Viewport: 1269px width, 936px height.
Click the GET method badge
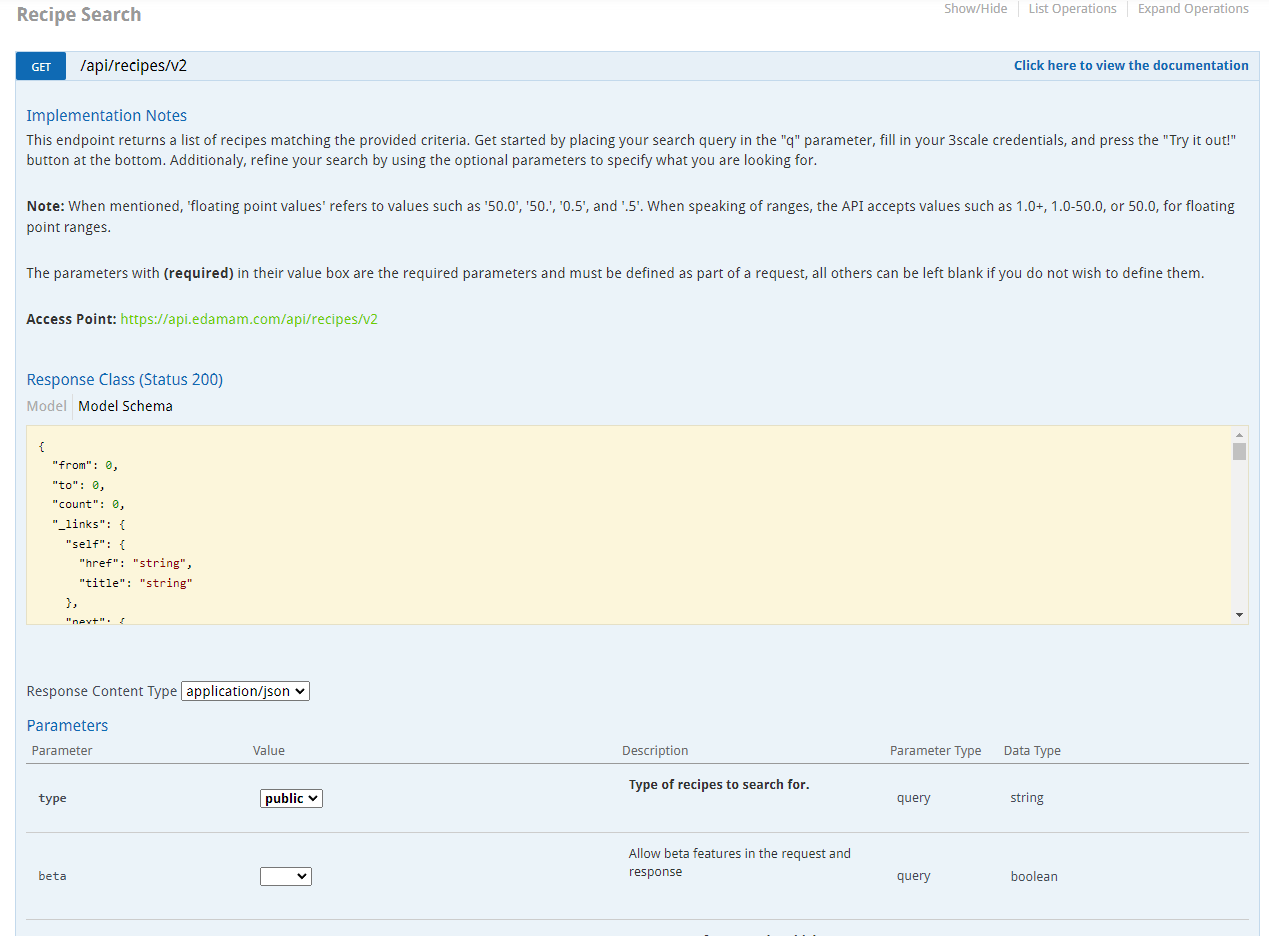(41, 66)
